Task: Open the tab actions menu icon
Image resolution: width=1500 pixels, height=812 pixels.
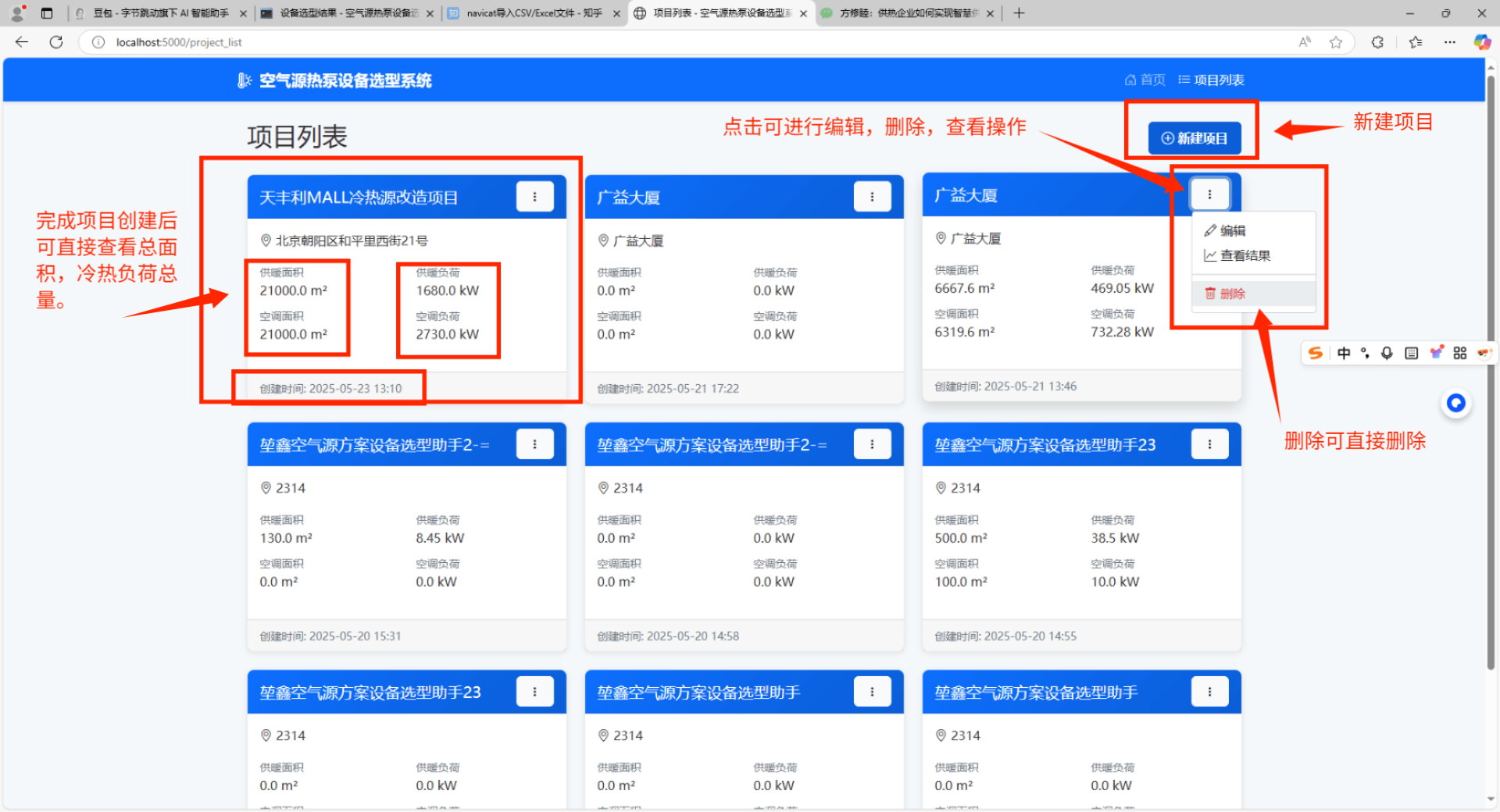Action: (x=47, y=13)
